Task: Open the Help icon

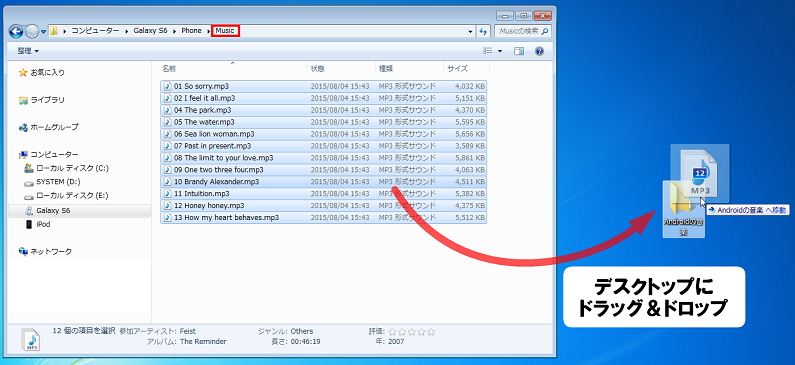Action: (539, 51)
